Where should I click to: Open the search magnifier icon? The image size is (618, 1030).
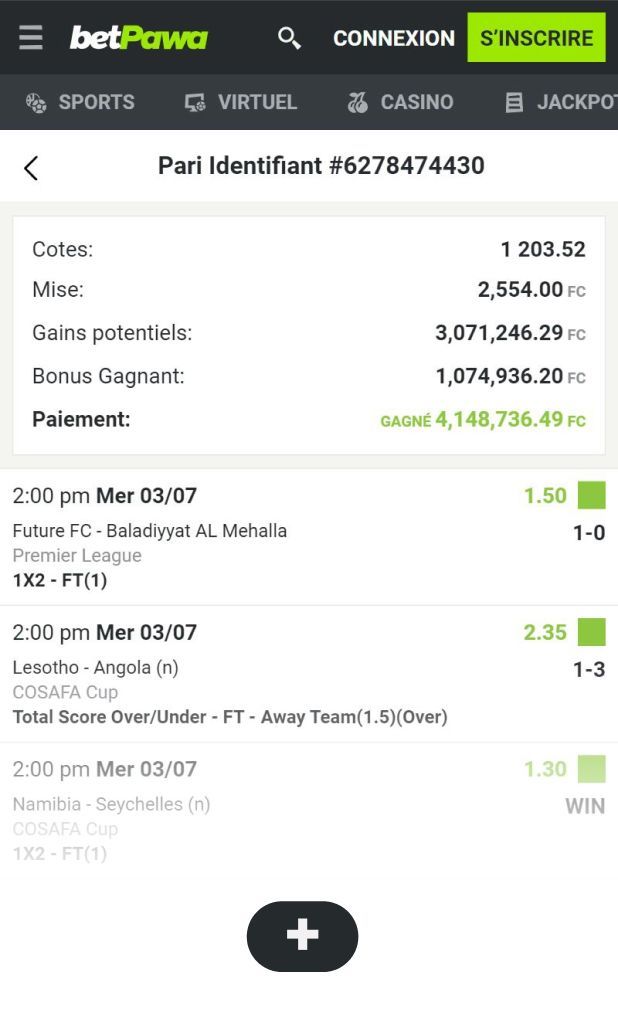point(289,38)
